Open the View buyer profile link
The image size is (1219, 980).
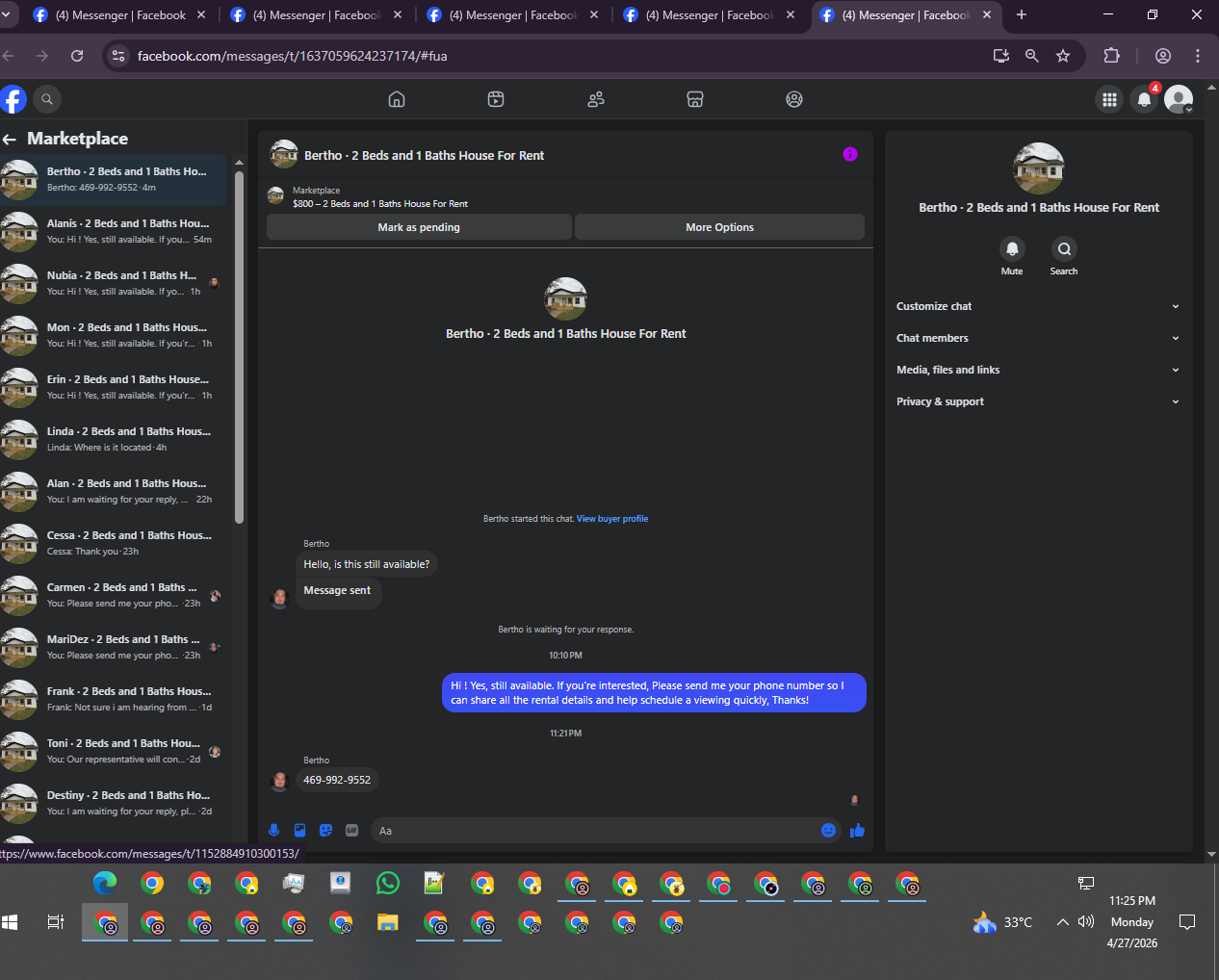click(x=612, y=519)
